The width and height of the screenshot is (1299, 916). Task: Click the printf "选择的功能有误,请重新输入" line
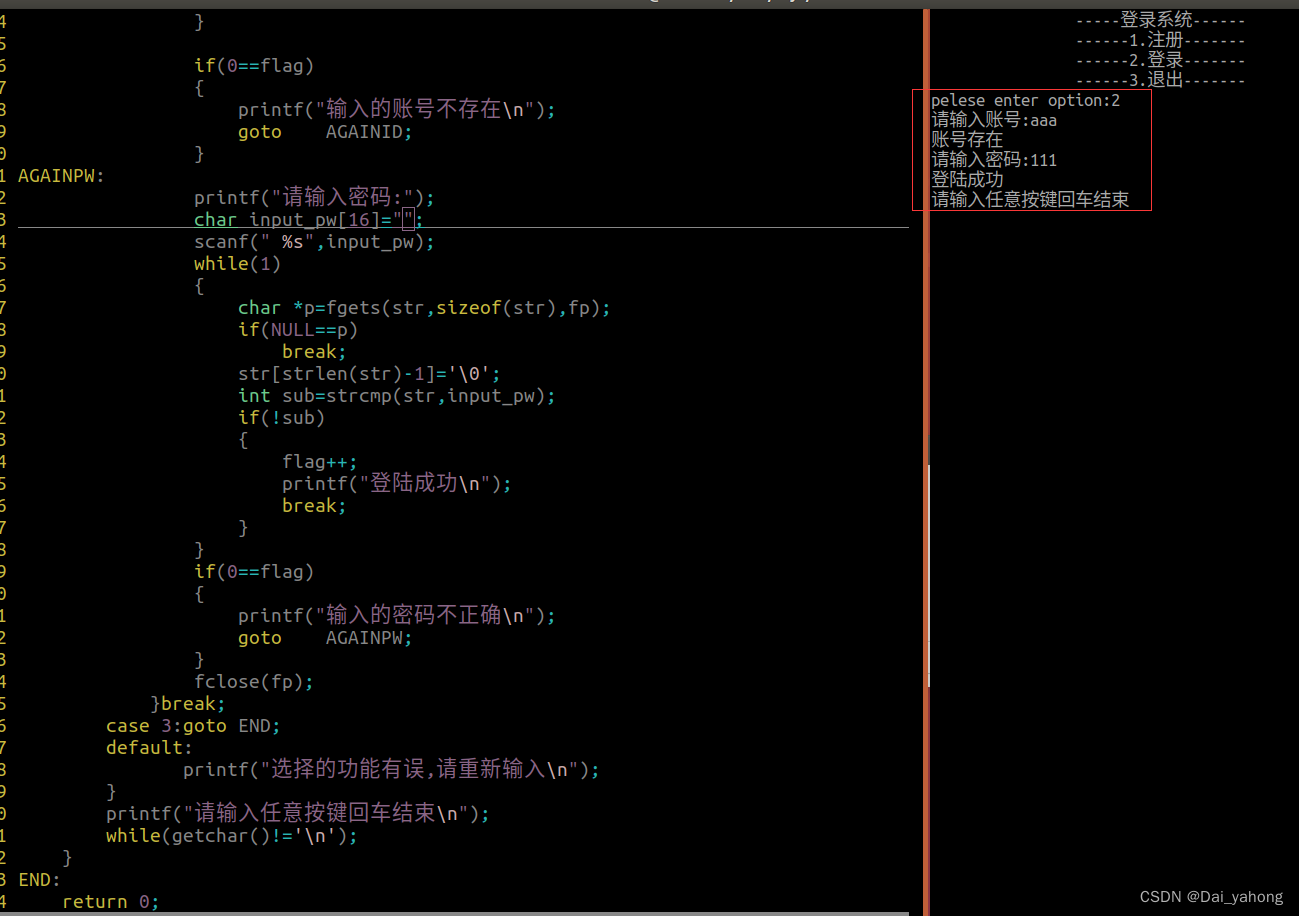click(x=391, y=770)
